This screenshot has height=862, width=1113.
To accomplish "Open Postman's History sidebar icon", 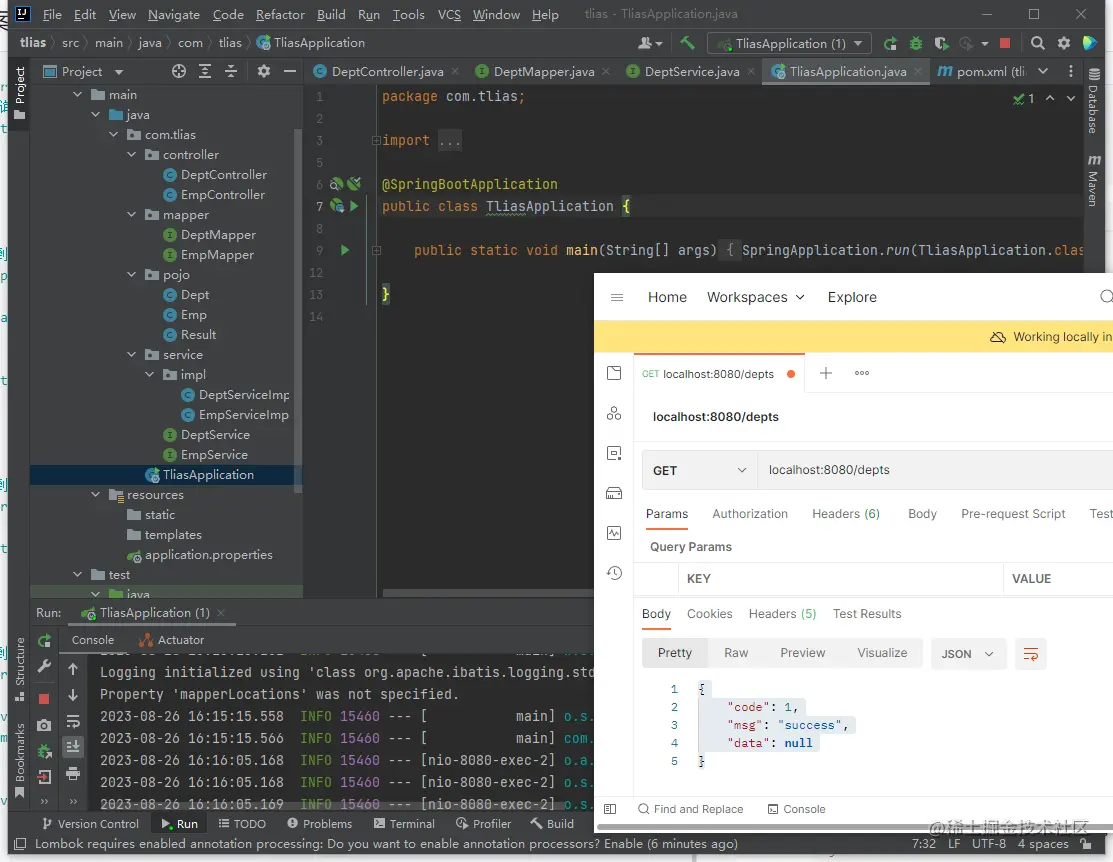I will click(614, 573).
